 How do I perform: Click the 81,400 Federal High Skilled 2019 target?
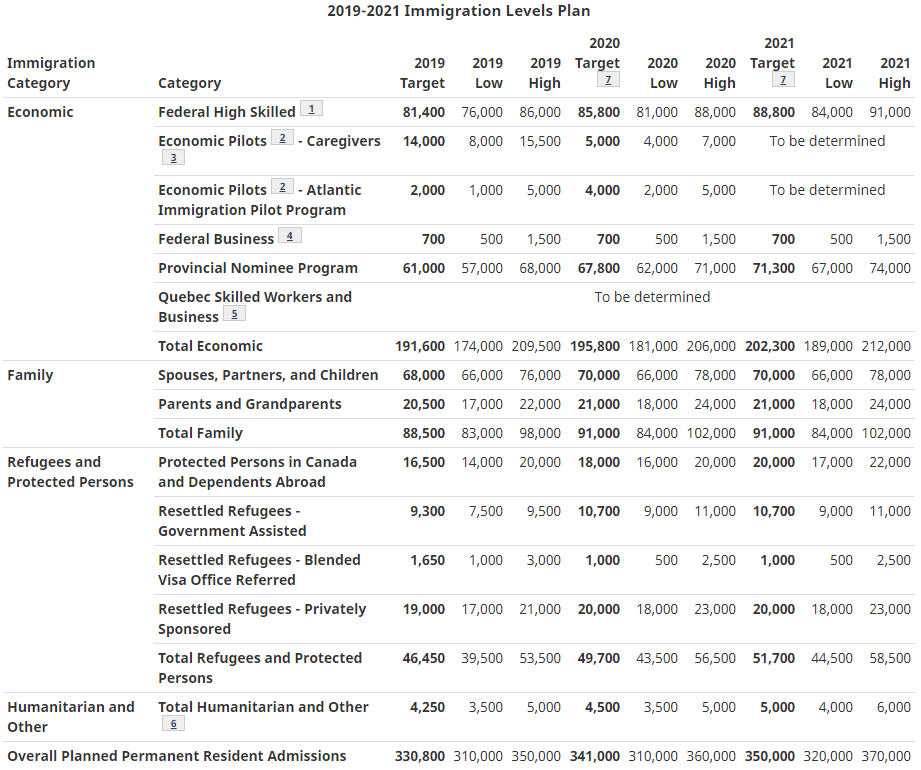pos(423,112)
